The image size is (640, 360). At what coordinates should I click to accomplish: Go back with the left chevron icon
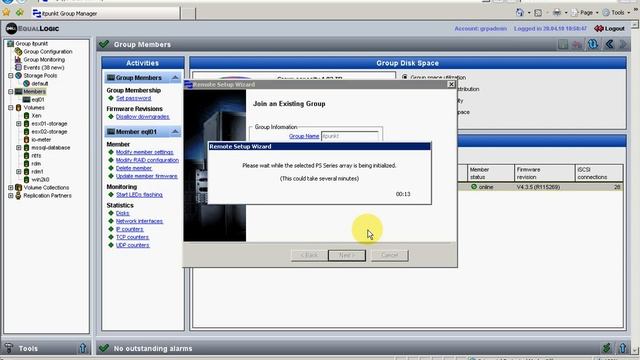(609, 44)
